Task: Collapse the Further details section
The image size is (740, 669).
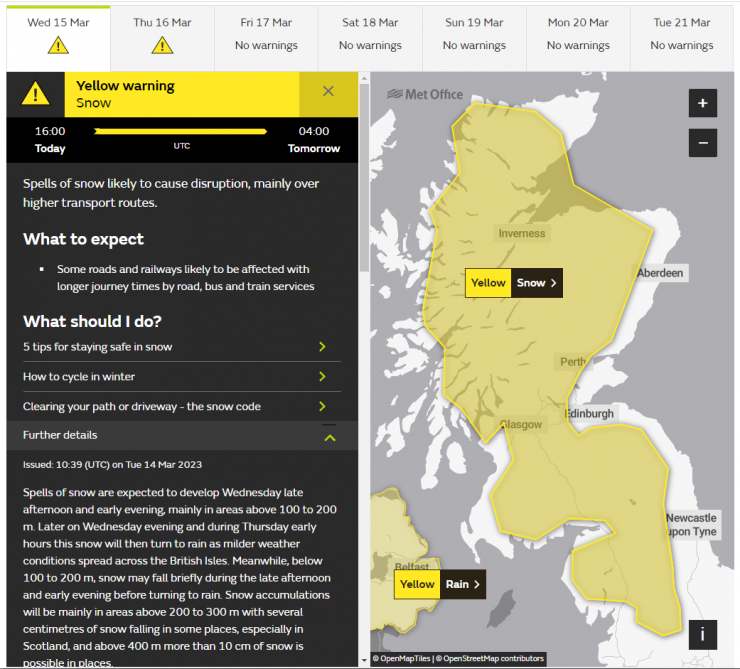Action: [x=329, y=436]
